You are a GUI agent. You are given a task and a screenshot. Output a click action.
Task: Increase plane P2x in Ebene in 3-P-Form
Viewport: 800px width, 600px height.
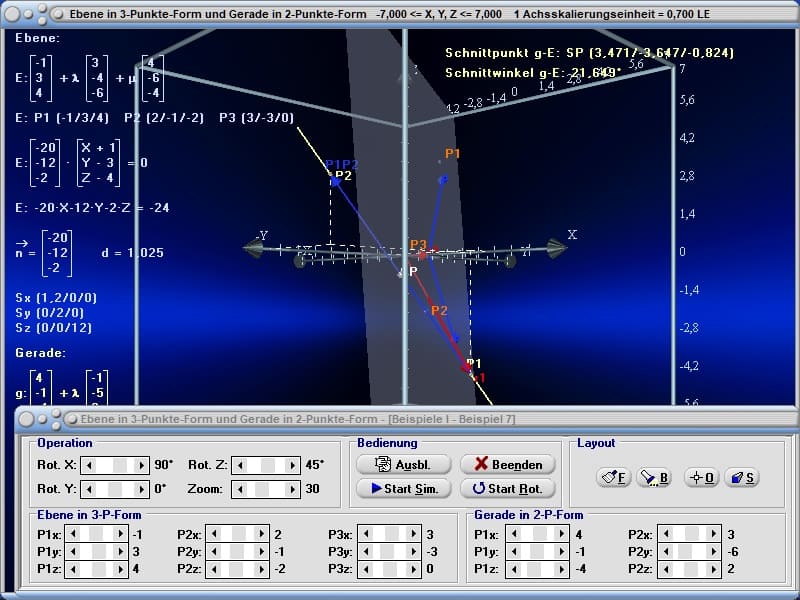point(262,534)
